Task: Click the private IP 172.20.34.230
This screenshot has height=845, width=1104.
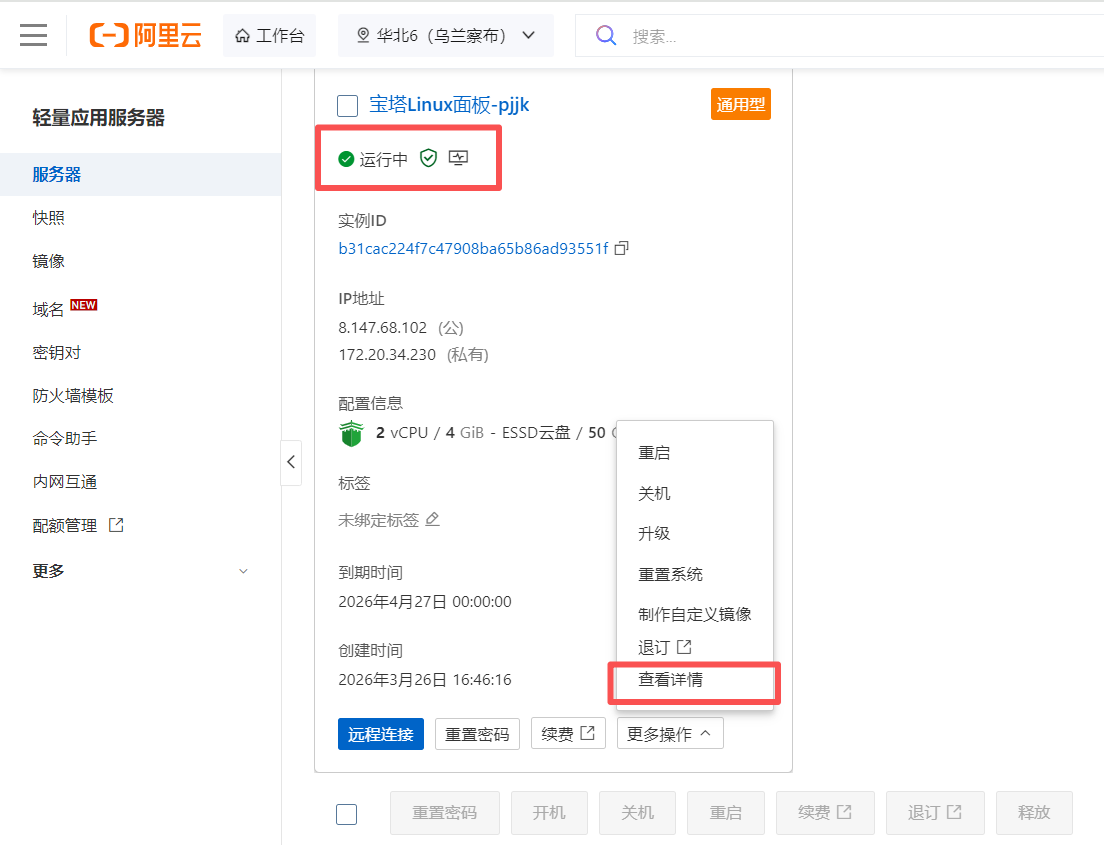Action: (x=387, y=354)
